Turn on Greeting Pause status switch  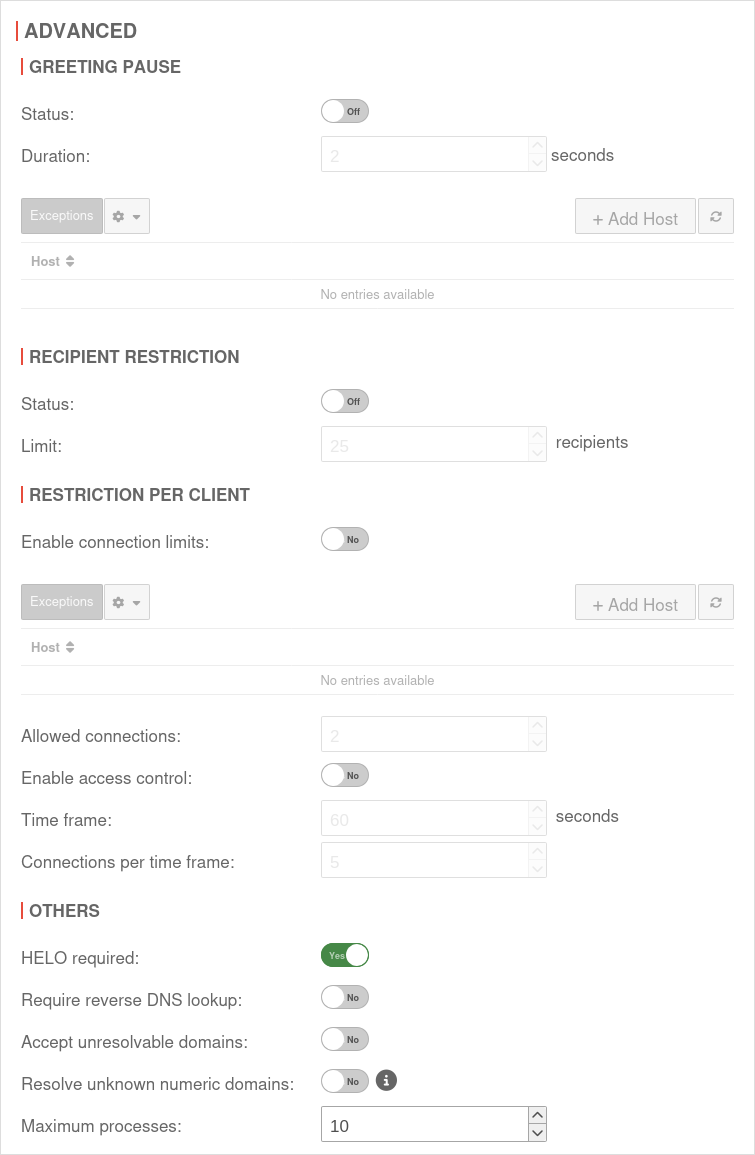(x=345, y=111)
